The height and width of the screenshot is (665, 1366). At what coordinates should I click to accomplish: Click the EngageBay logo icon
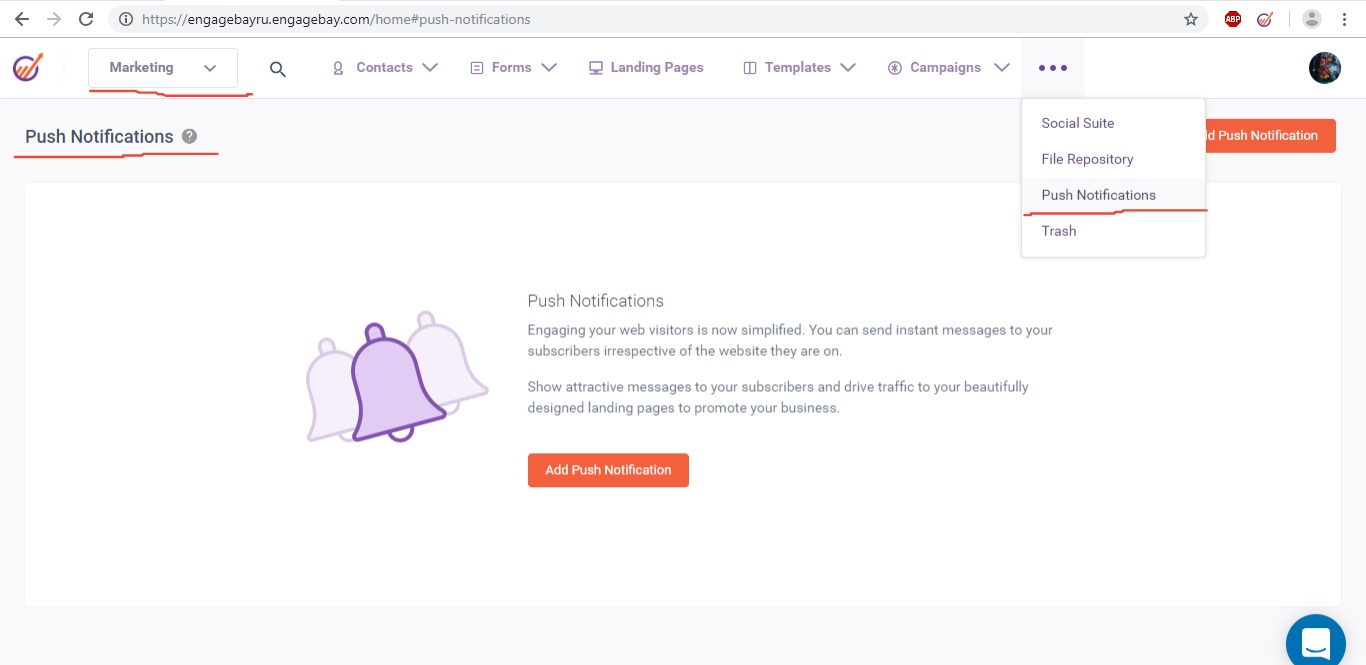pos(28,68)
